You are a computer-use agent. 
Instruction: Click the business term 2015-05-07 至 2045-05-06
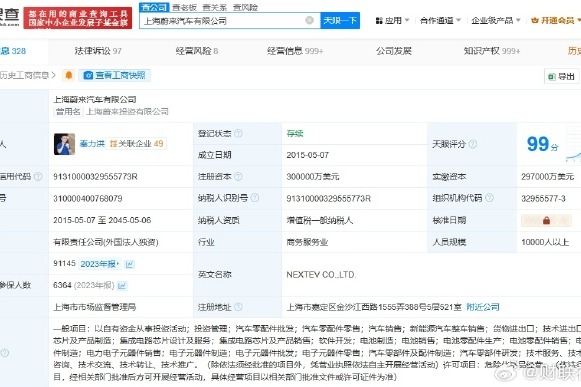pyautogui.click(x=102, y=220)
